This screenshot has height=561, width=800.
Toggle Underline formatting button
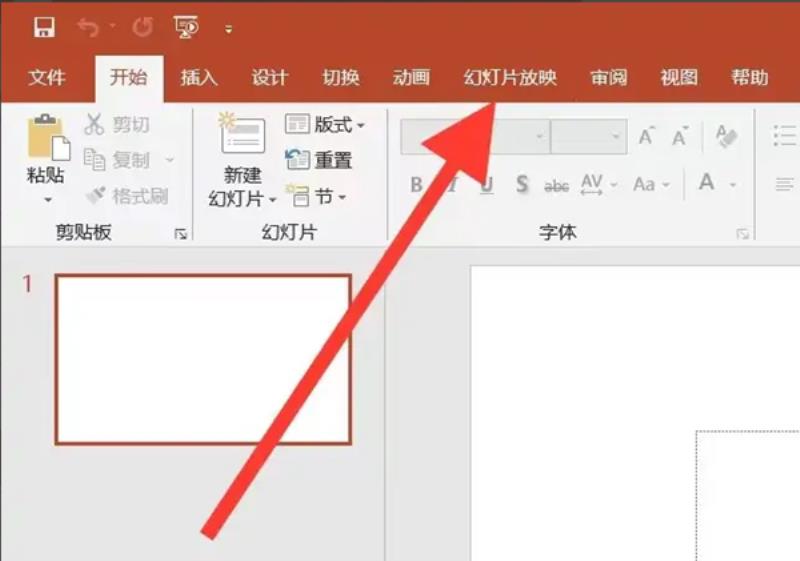click(x=487, y=185)
